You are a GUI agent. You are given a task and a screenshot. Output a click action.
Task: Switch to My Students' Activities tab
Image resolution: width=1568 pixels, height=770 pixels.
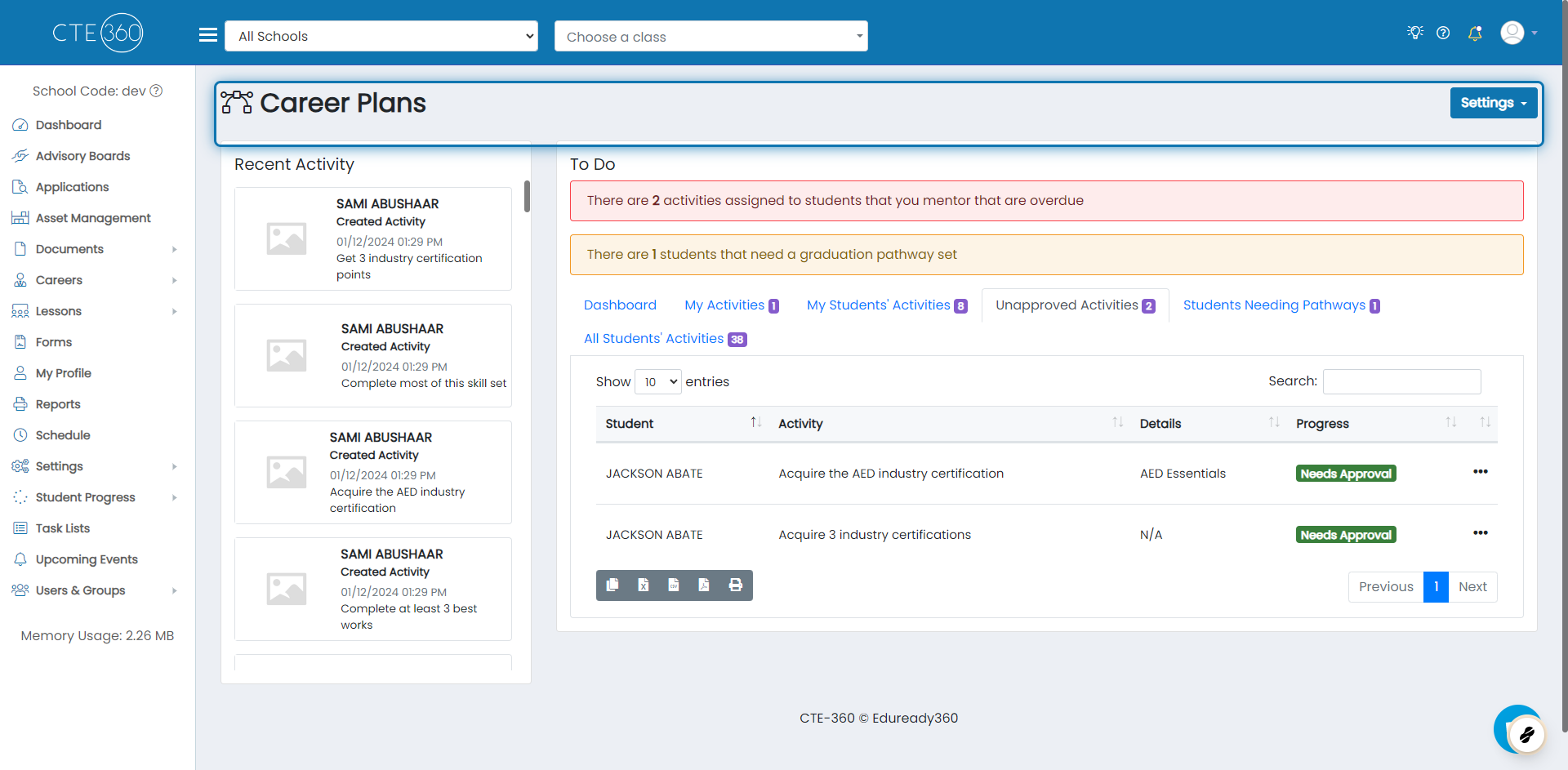[x=887, y=305]
